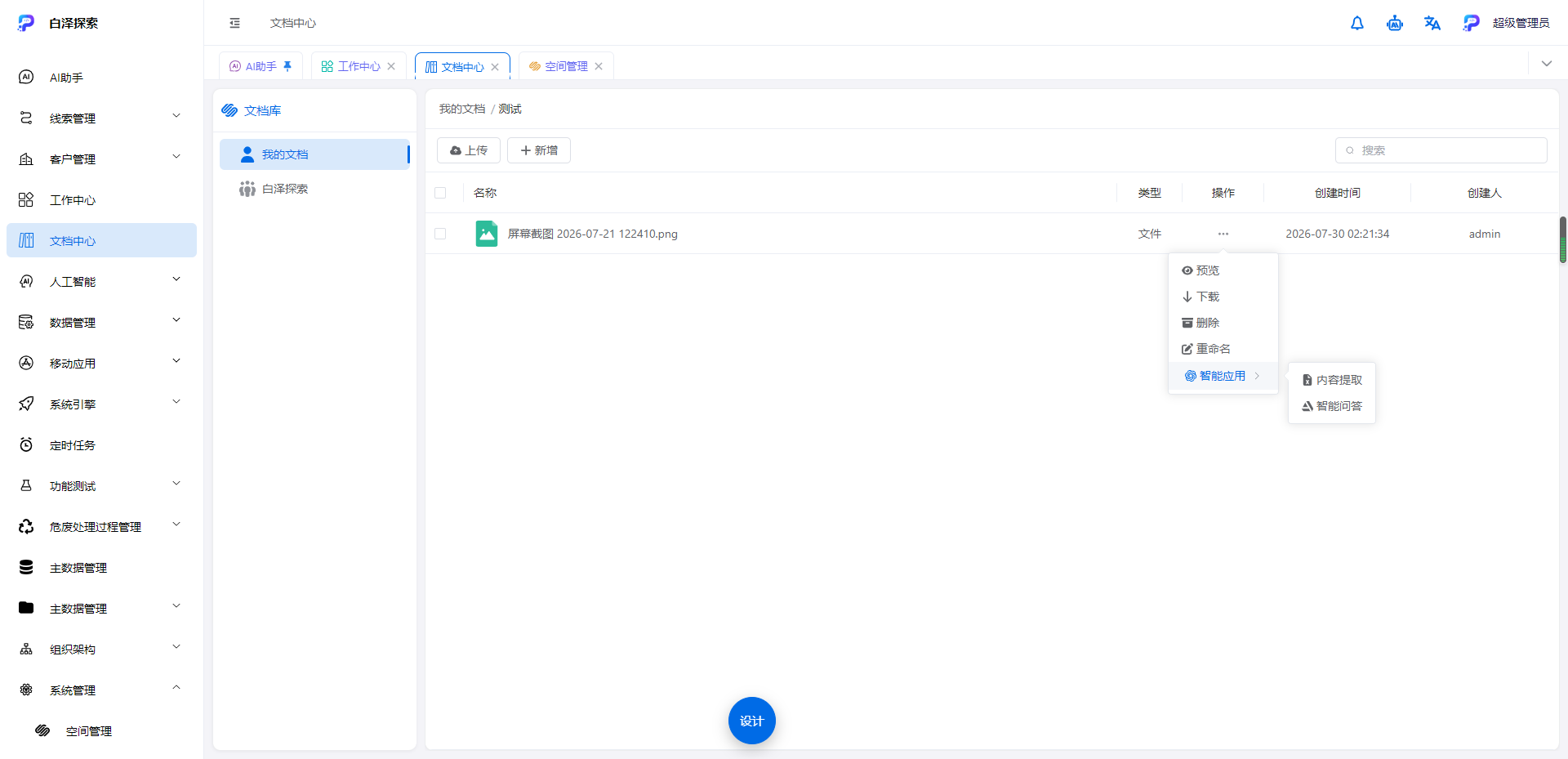Pin icon on AI助手 tab
The height and width of the screenshot is (759, 1568).
[x=287, y=66]
